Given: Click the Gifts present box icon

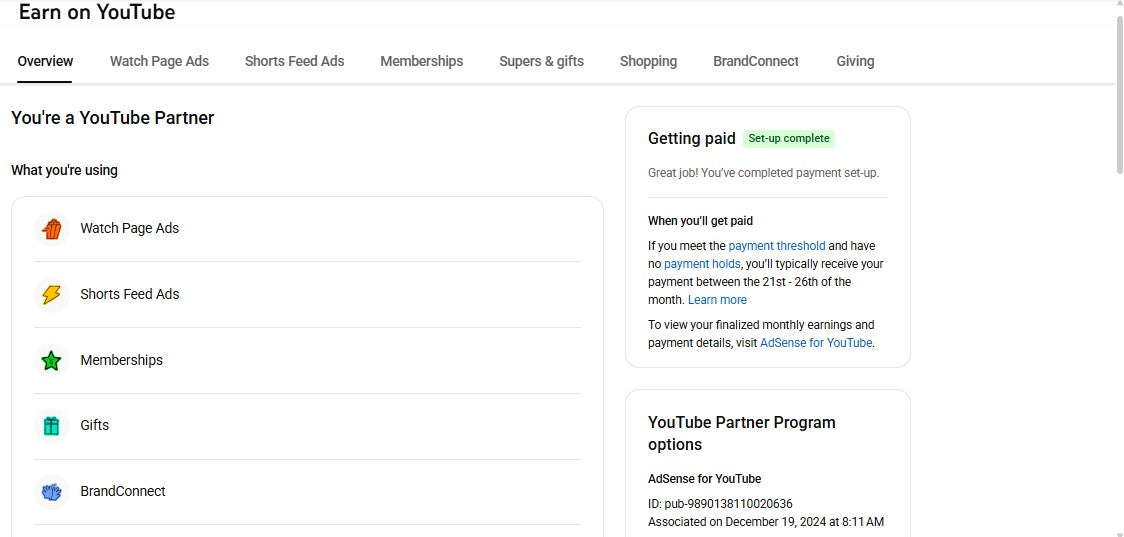Looking at the screenshot, I should pos(52,426).
